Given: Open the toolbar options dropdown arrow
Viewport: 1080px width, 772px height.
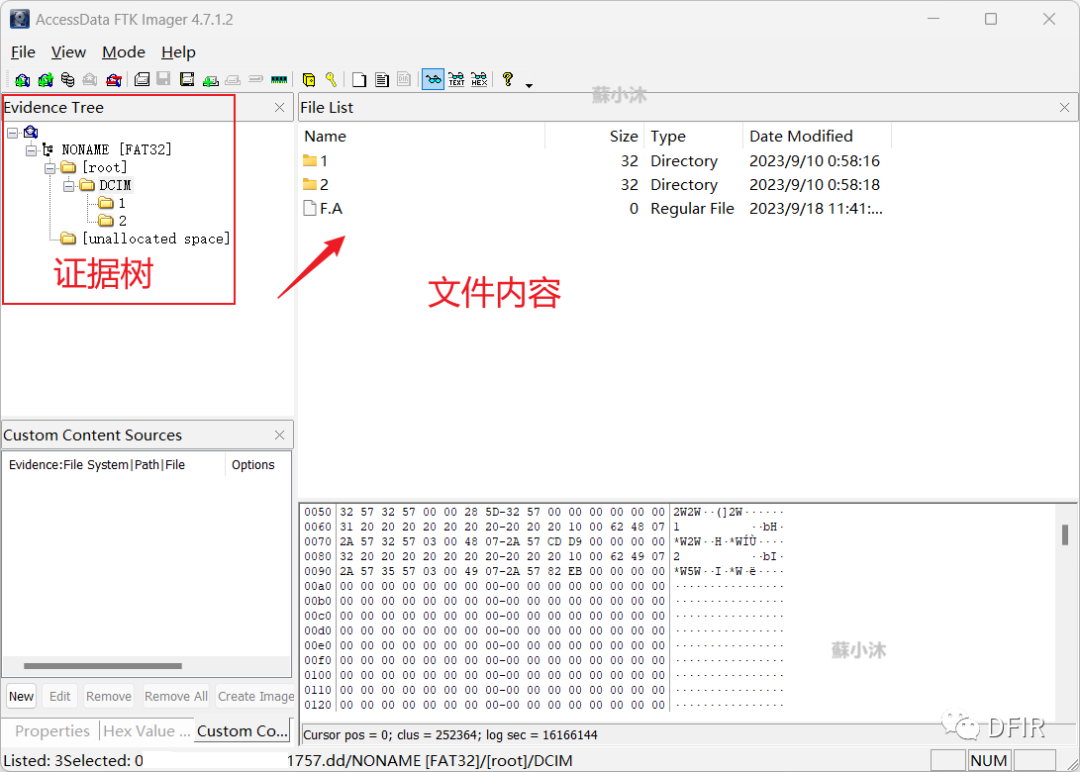Looking at the screenshot, I should pyautogui.click(x=529, y=85).
